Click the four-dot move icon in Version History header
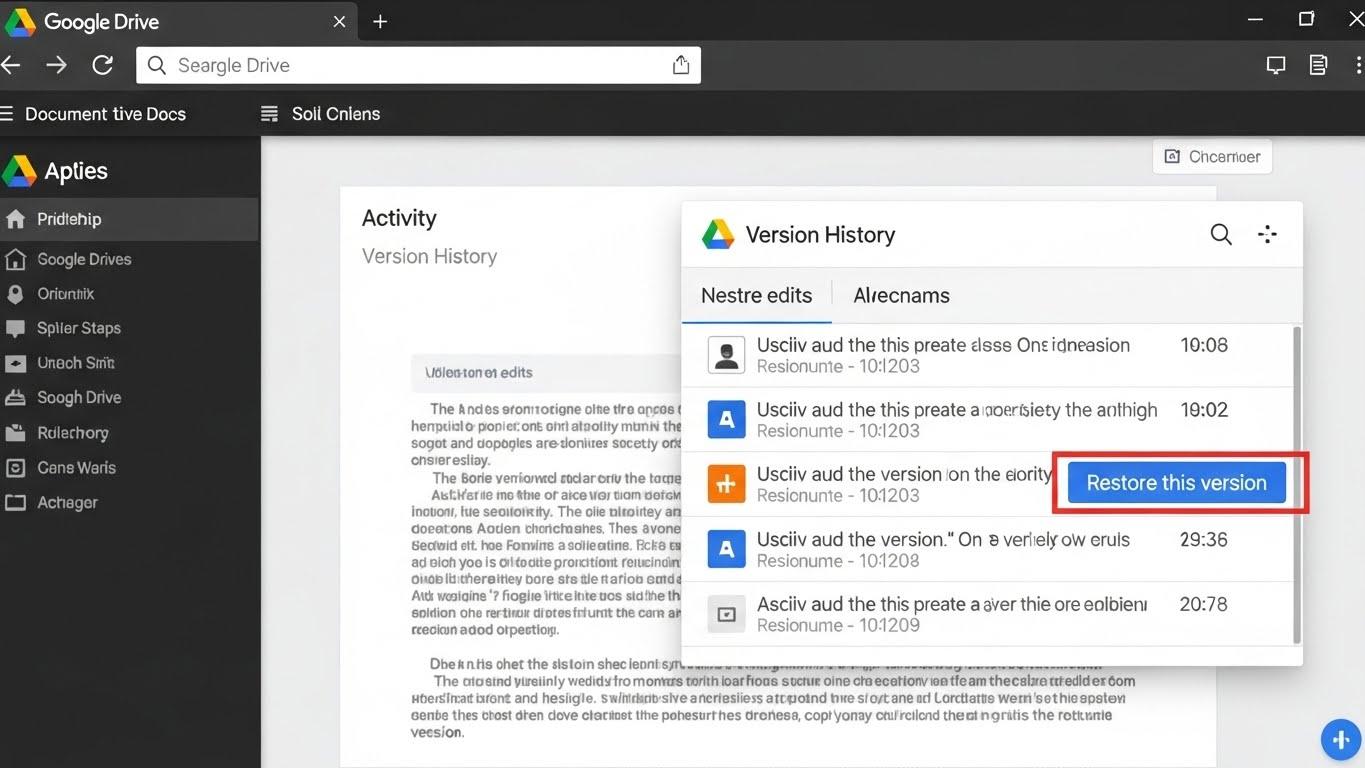This screenshot has height=768, width=1365. (1267, 234)
